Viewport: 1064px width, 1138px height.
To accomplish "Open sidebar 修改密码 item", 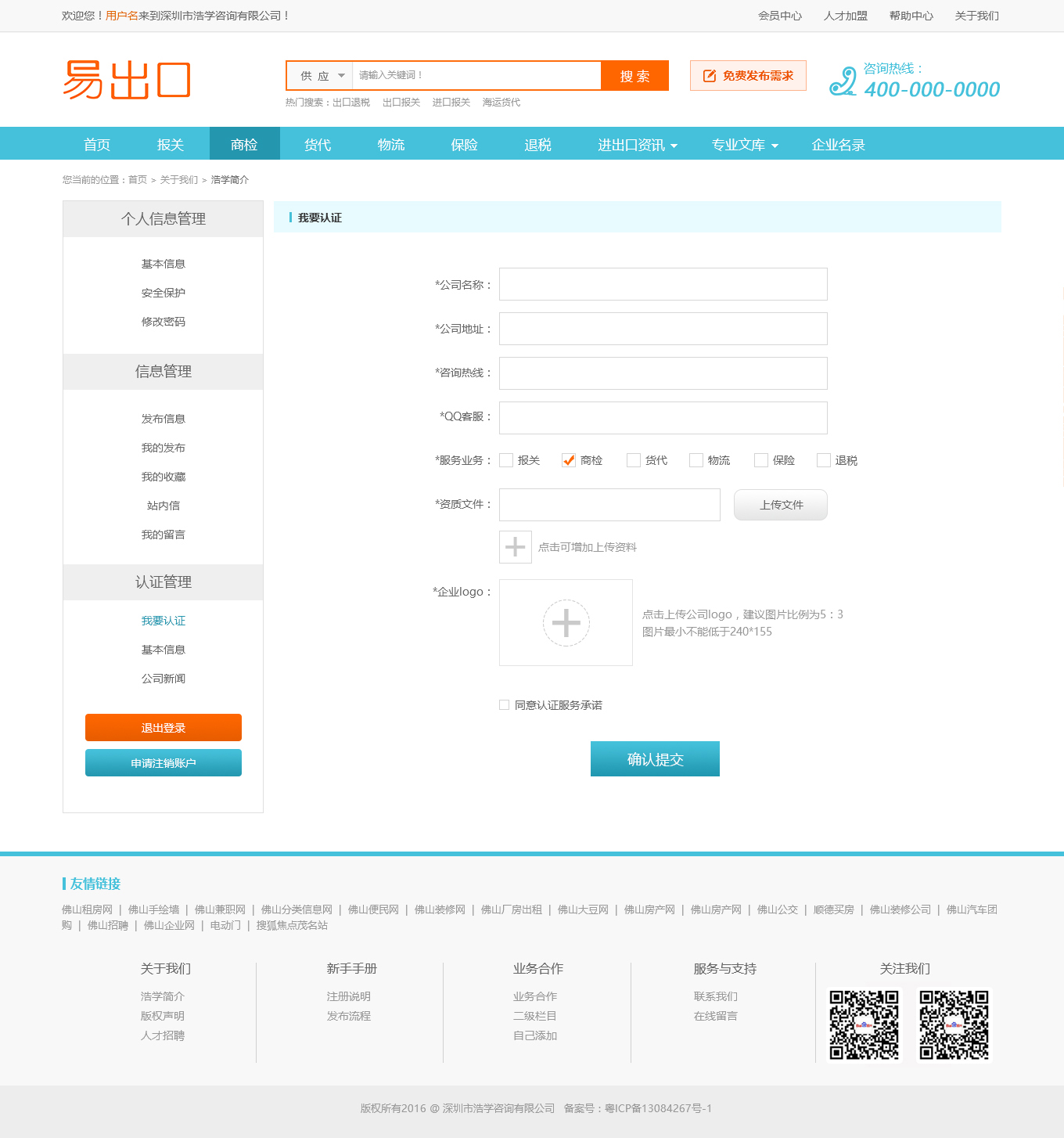I will [164, 322].
